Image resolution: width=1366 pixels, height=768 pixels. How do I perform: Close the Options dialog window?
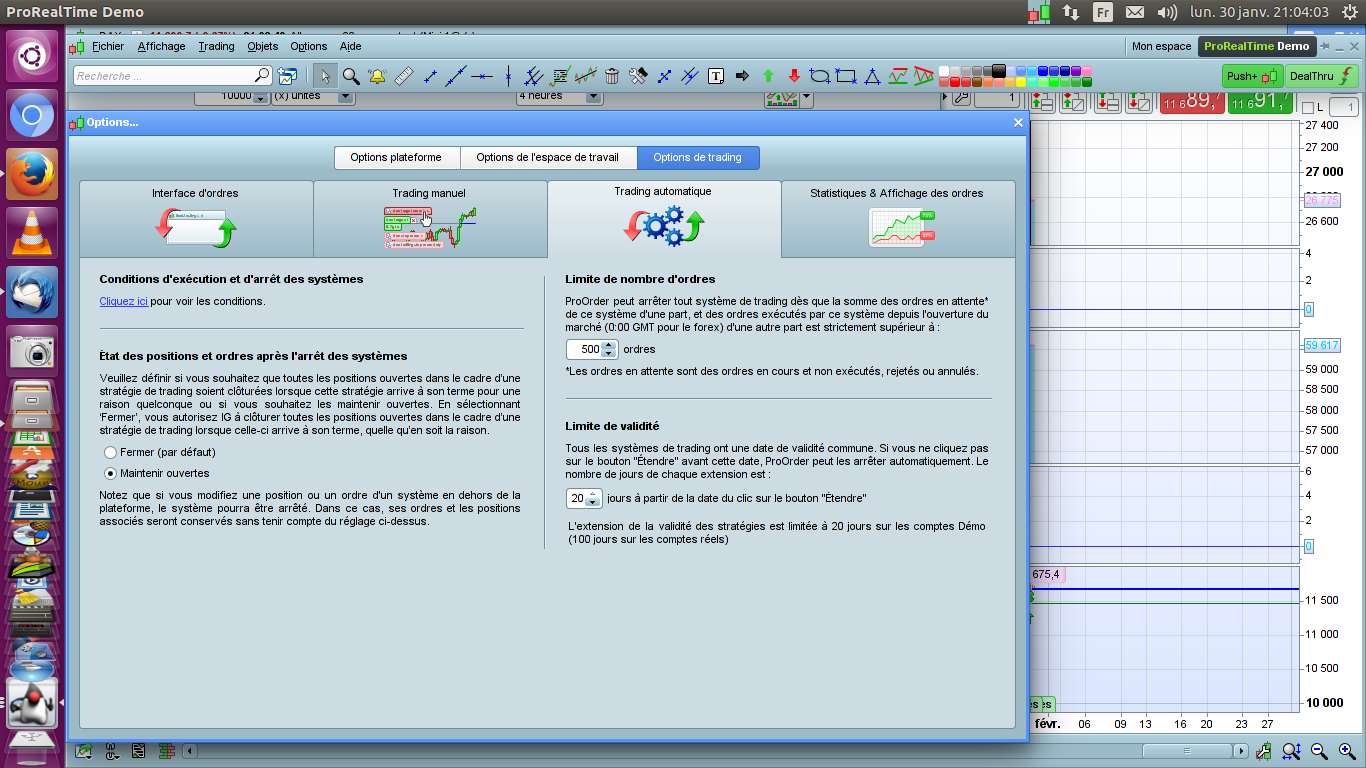tap(1018, 122)
